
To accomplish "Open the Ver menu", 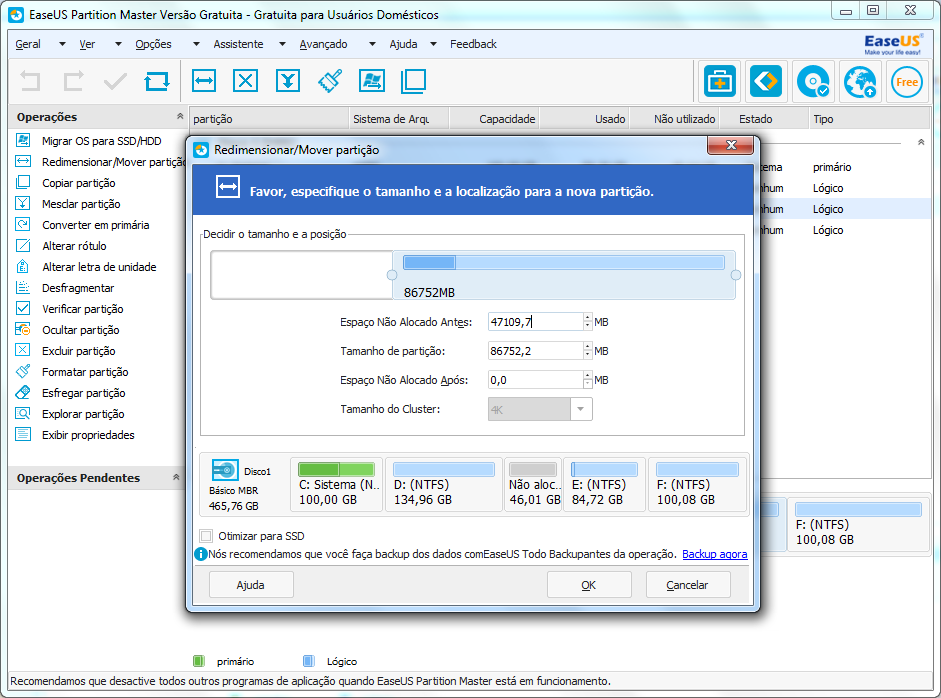I will click(87, 44).
